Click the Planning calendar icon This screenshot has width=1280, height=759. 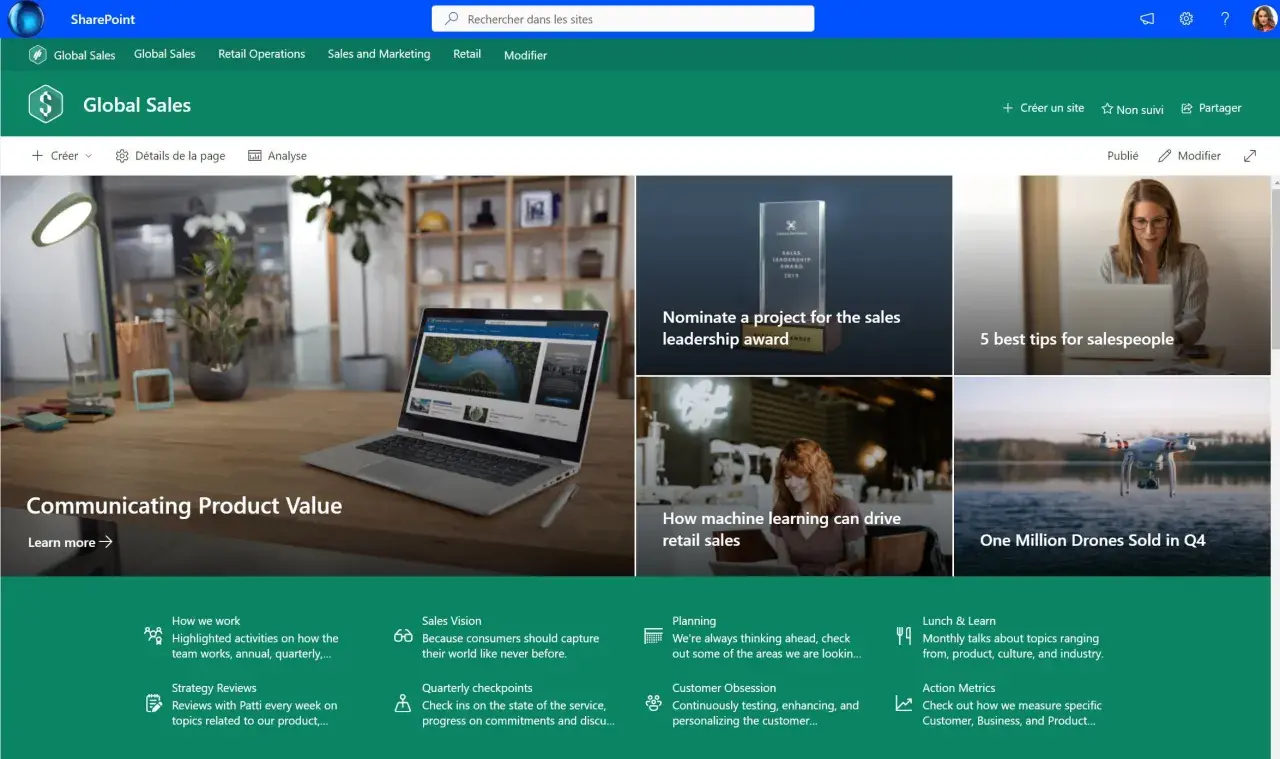click(653, 636)
